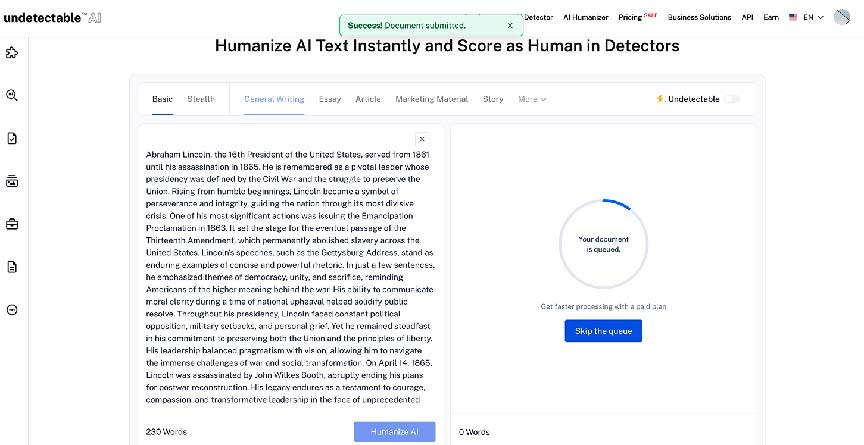Click the 'Success! Document submitted.' toast text
This screenshot has height=445, width=864.
tap(407, 25)
